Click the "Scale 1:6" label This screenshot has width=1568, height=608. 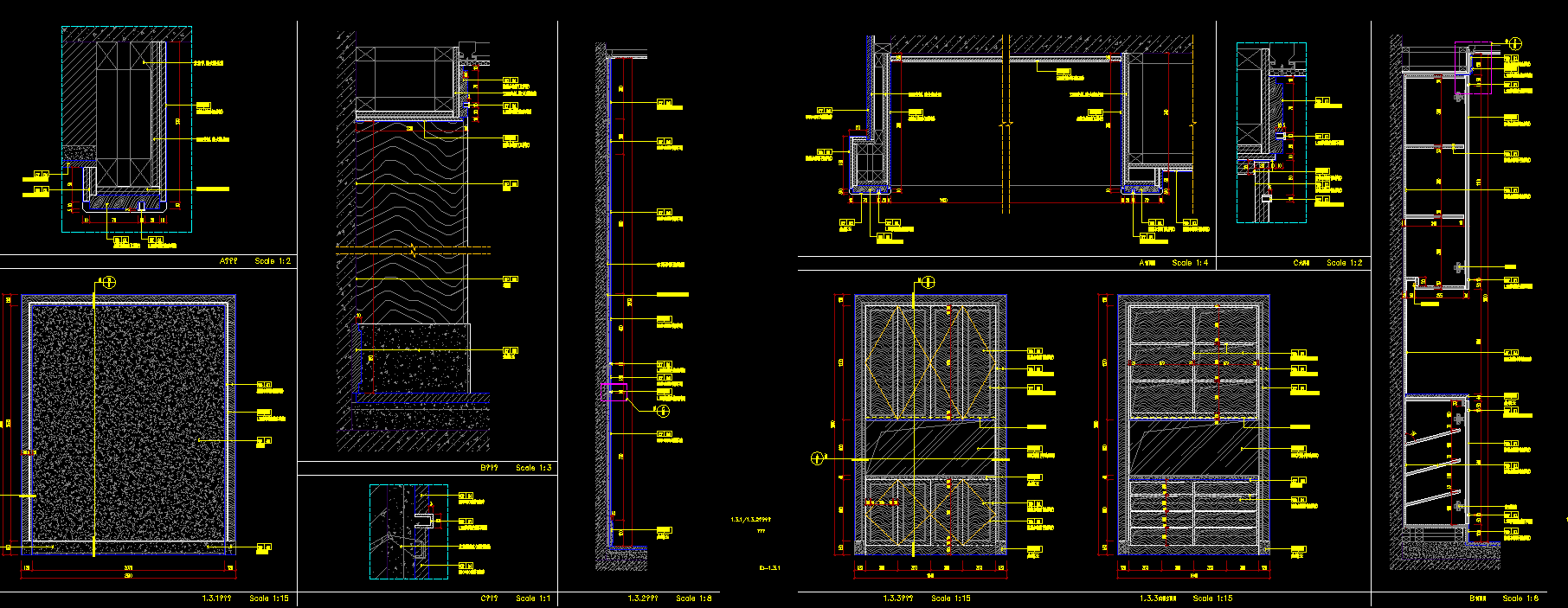tap(1520, 598)
